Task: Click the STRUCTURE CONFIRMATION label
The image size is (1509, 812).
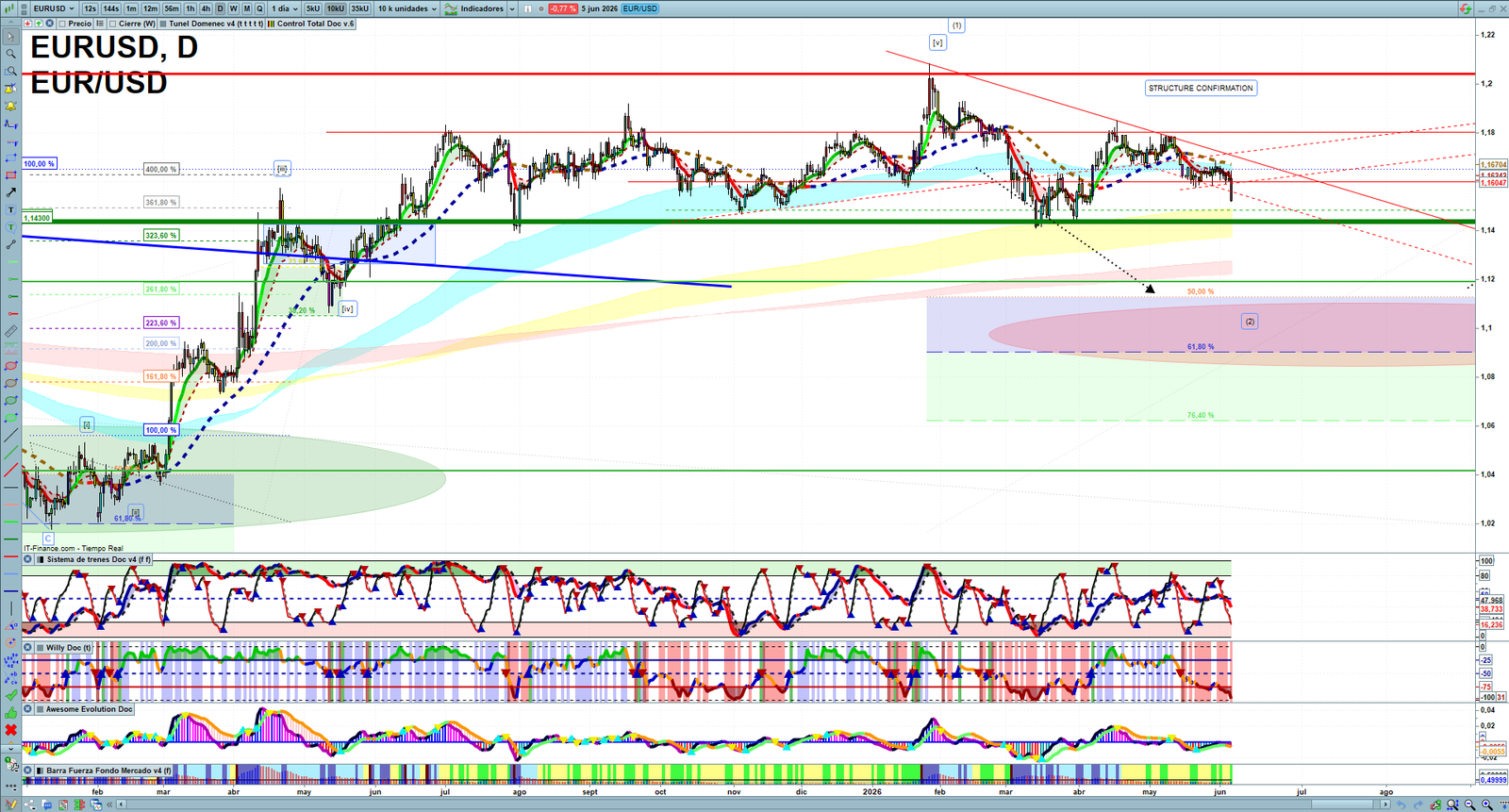Action: coord(1201,88)
